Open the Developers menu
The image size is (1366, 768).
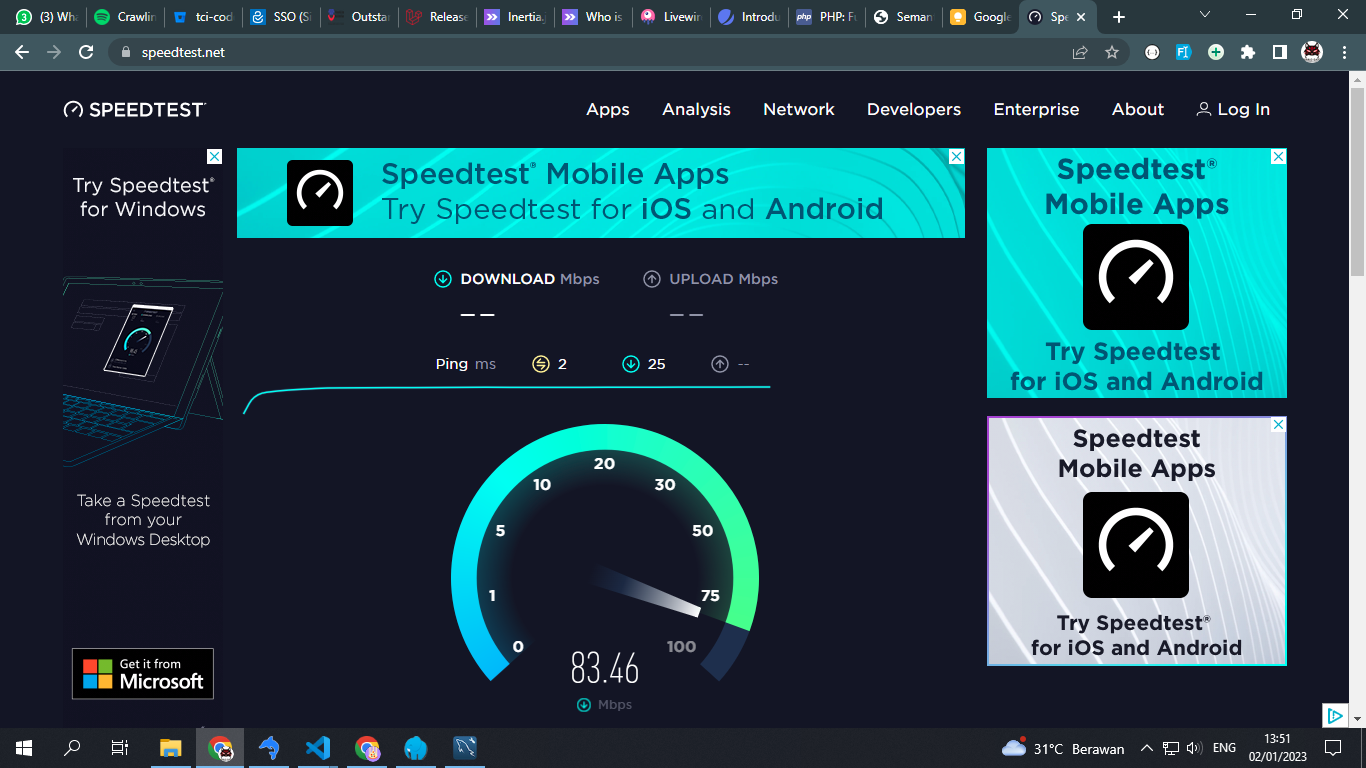[x=914, y=109]
